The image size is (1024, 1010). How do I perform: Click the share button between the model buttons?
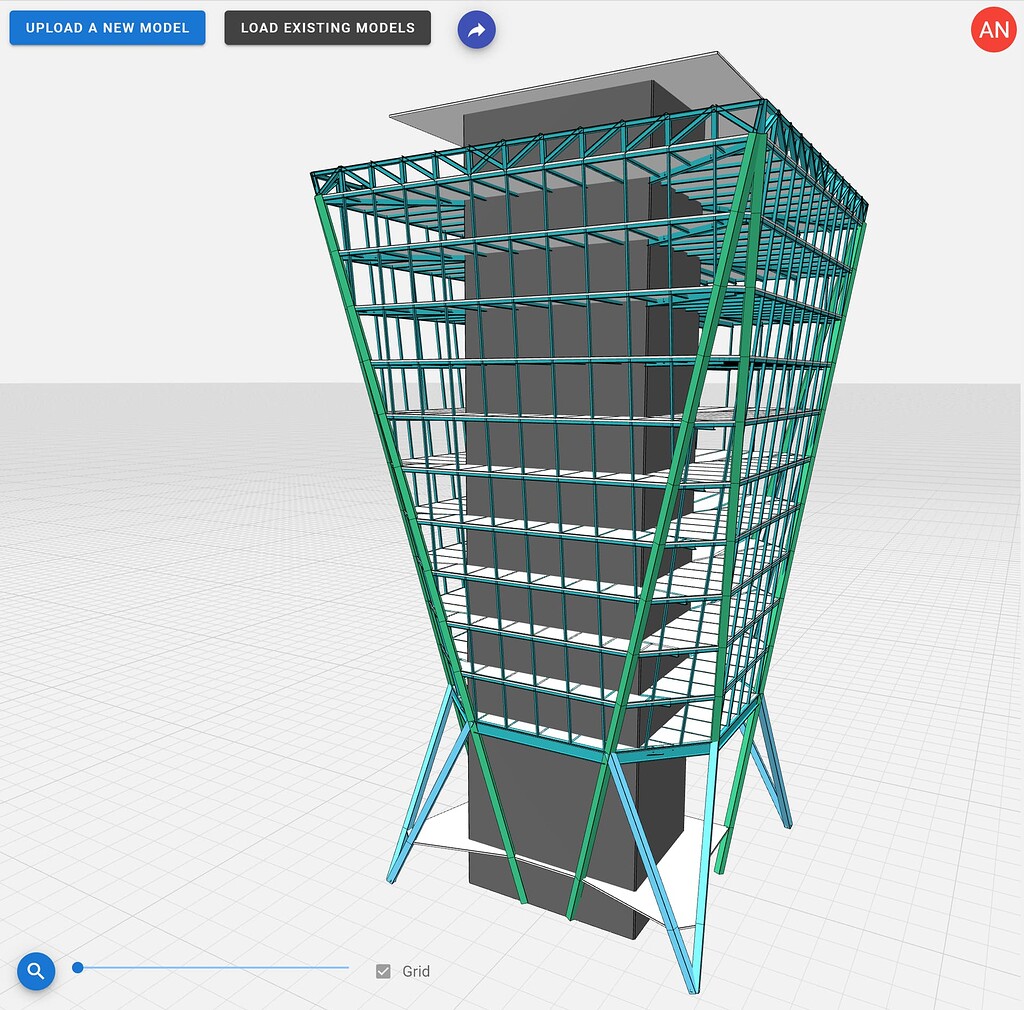[477, 29]
